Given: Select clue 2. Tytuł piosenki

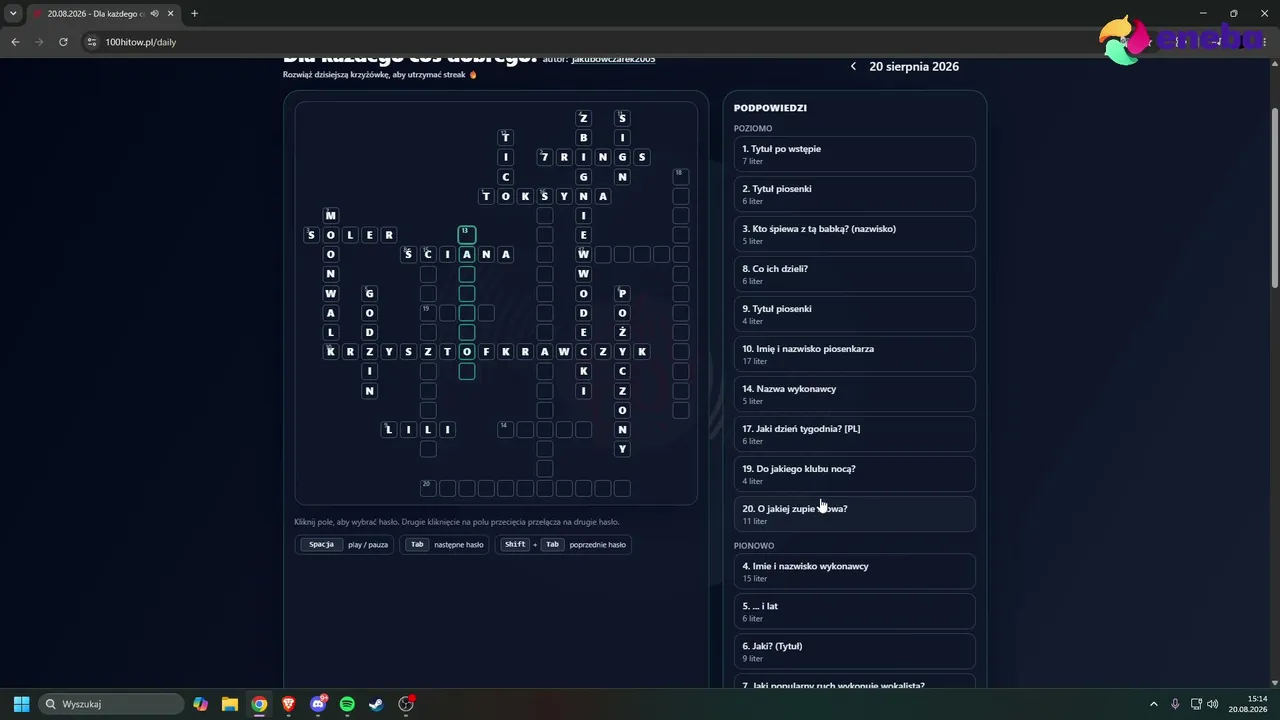Looking at the screenshot, I should [x=854, y=194].
